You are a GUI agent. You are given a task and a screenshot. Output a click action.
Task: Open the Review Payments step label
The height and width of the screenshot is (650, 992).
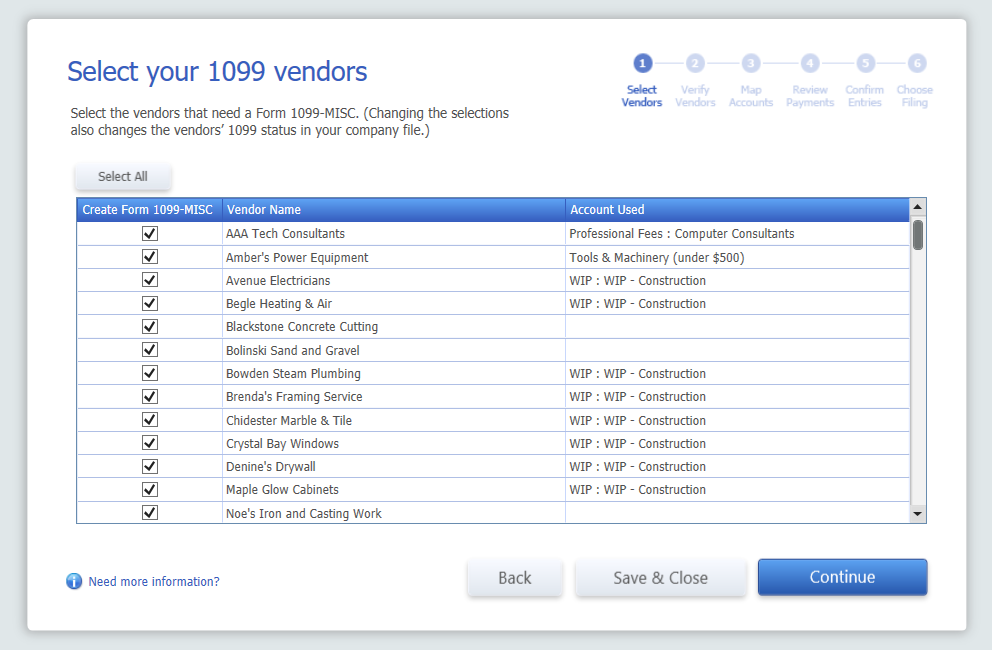coord(810,96)
